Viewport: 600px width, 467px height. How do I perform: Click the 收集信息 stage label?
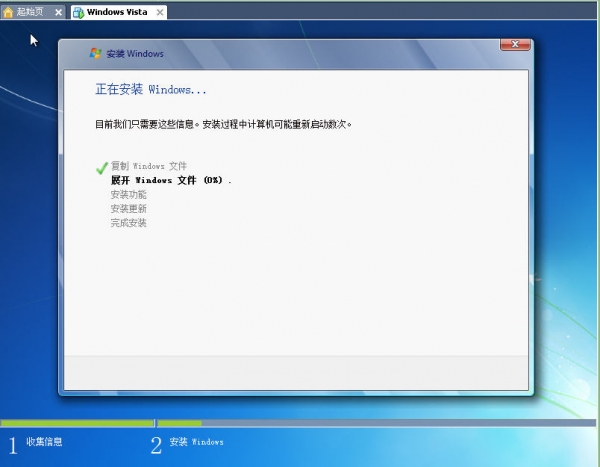44,442
